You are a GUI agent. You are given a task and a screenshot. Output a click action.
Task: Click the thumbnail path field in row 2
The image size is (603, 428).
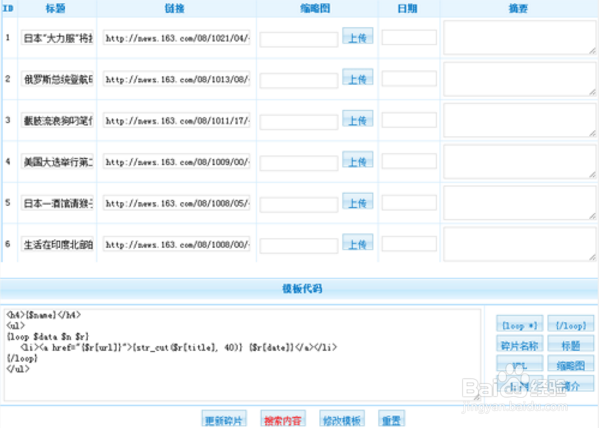(x=299, y=81)
